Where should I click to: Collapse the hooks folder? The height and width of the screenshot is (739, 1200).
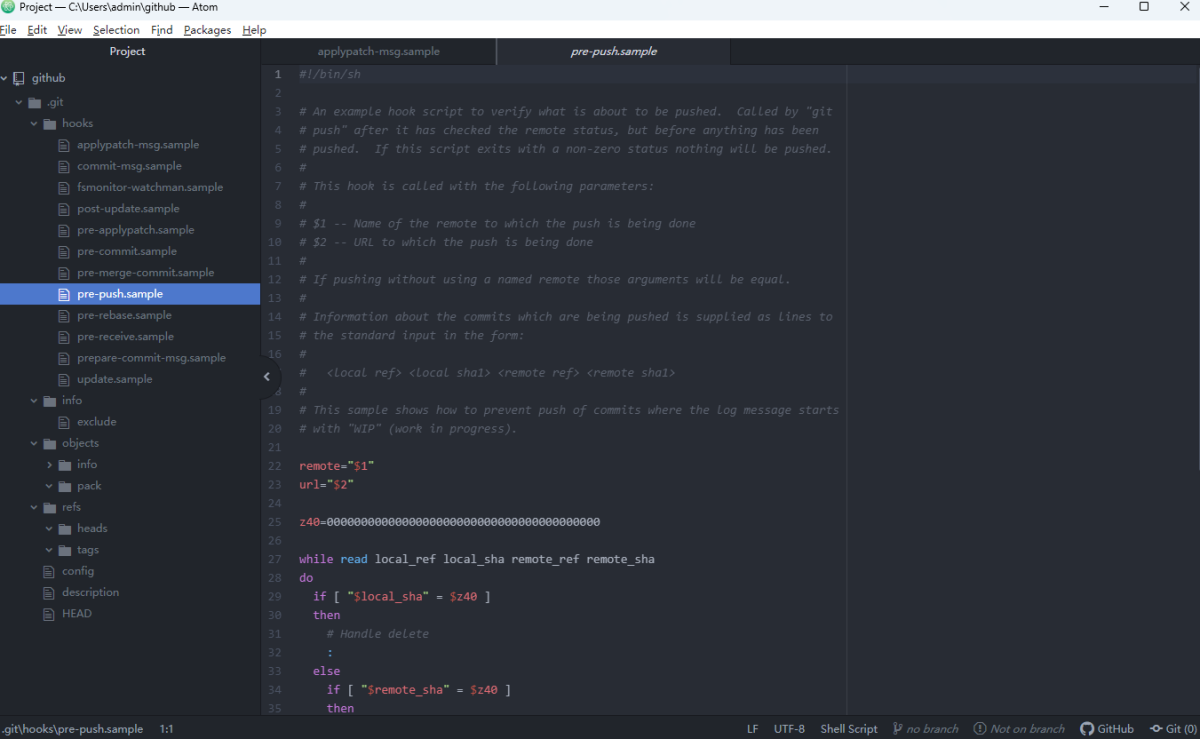76,124
